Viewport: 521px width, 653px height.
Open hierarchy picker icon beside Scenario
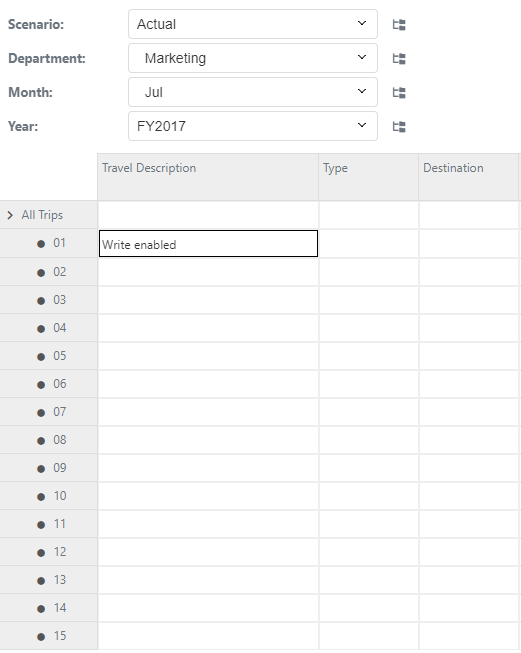click(399, 25)
